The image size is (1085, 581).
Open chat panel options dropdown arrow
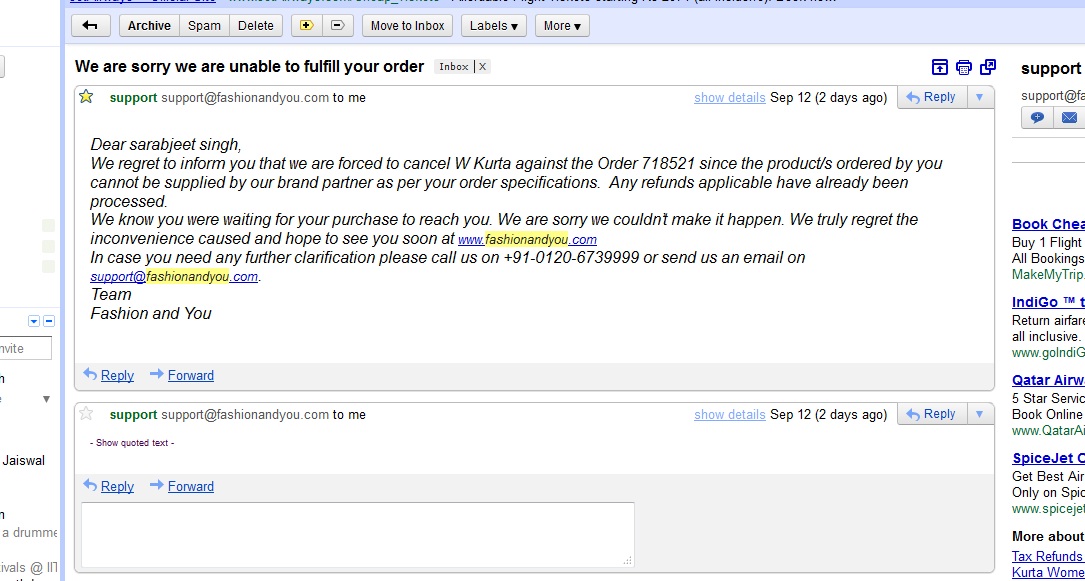pyautogui.click(x=34, y=321)
